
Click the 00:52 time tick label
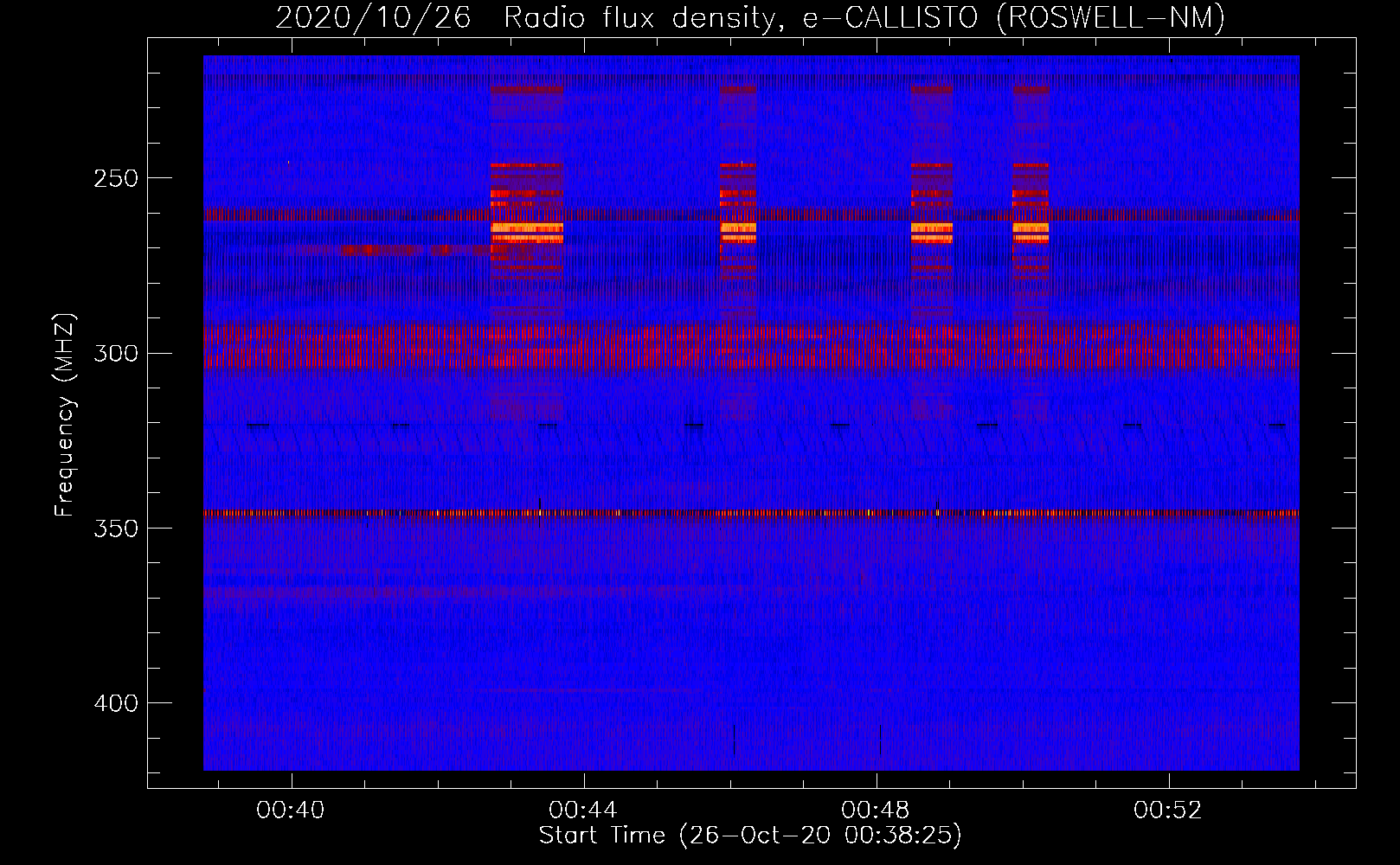pyautogui.click(x=1168, y=810)
